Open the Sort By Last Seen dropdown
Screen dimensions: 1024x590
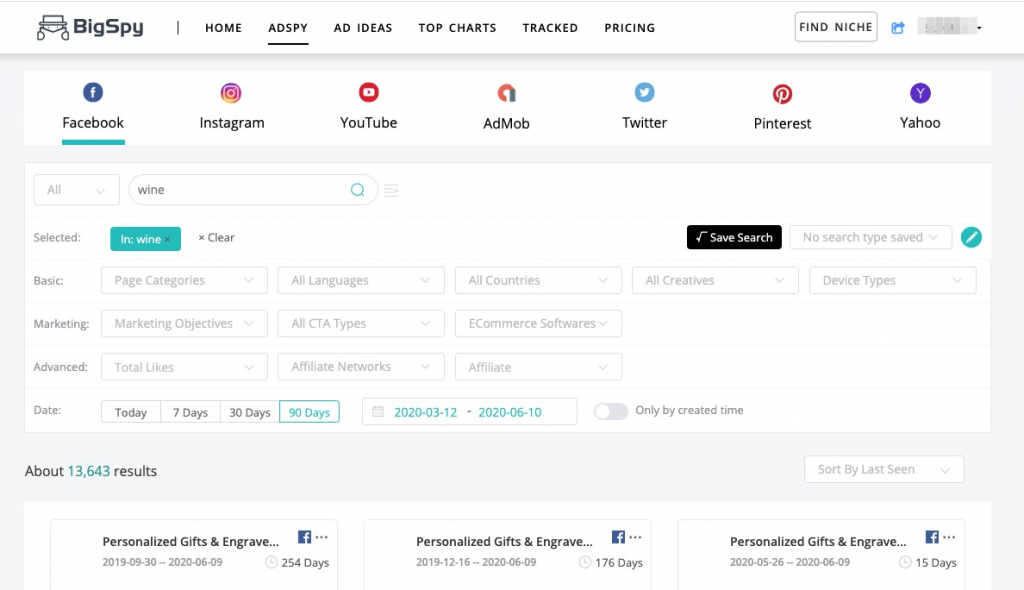coord(884,469)
